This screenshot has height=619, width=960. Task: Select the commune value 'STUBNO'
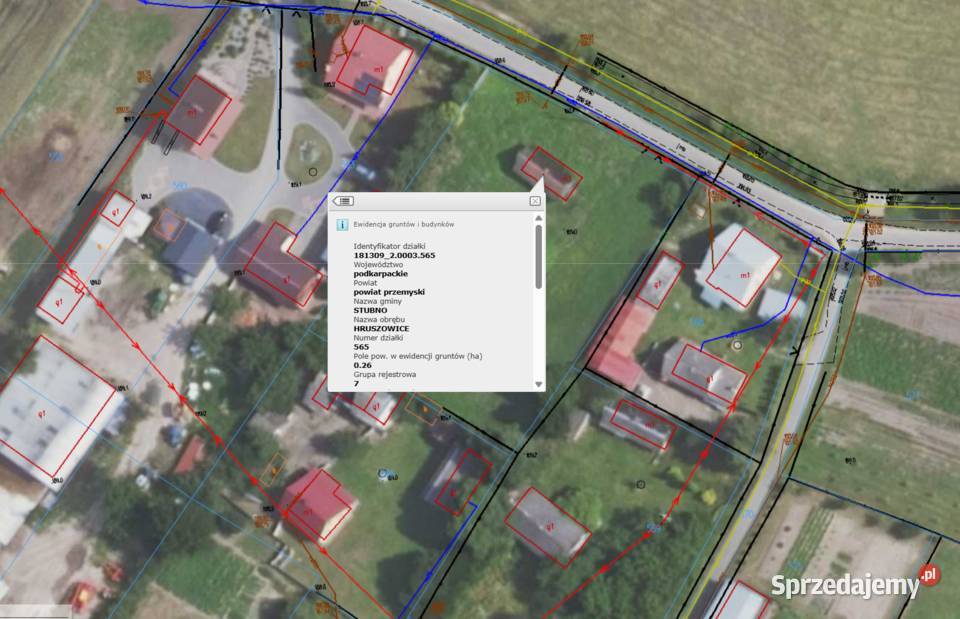(370, 310)
